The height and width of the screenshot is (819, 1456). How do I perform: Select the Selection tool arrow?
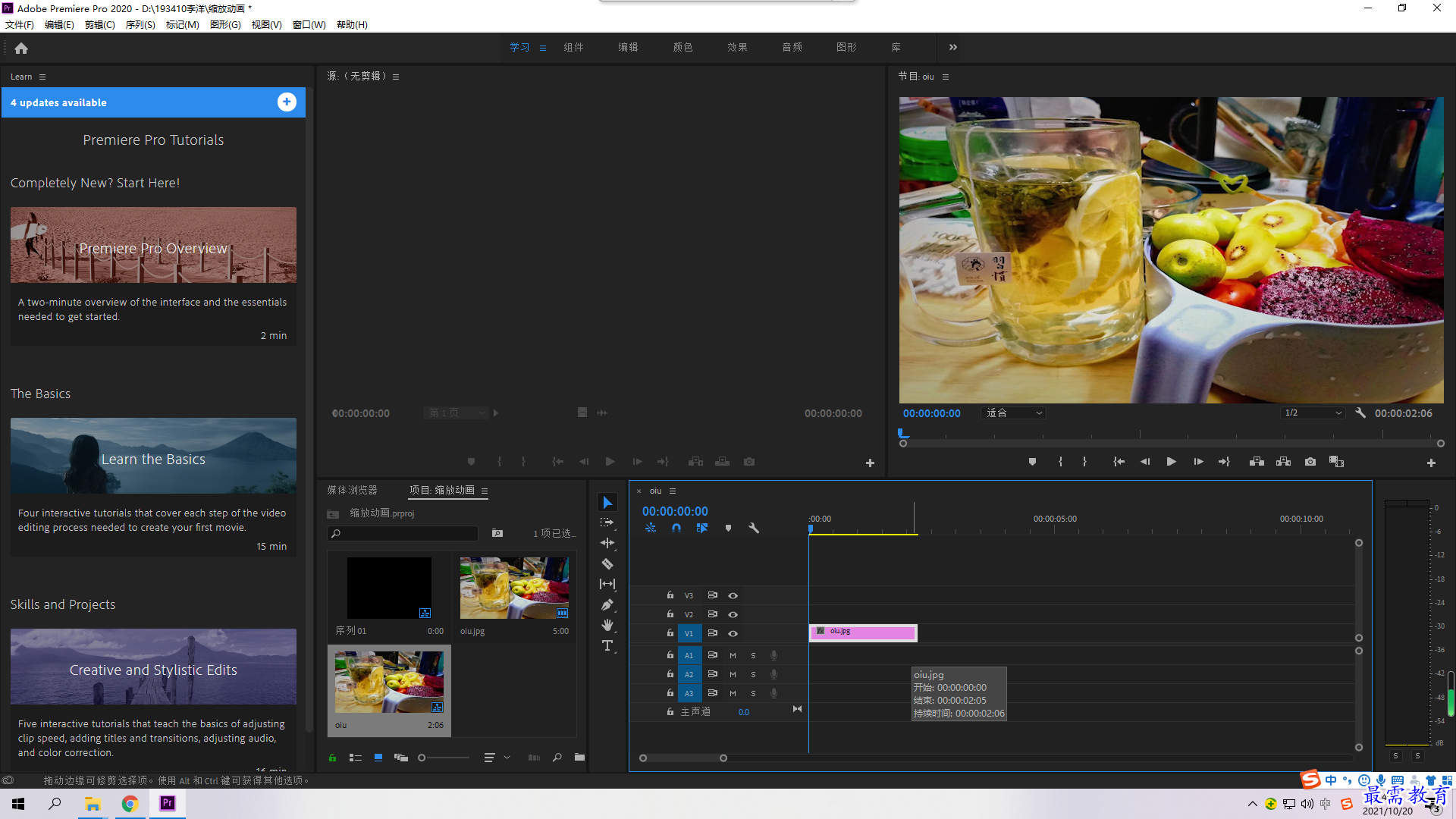607,503
